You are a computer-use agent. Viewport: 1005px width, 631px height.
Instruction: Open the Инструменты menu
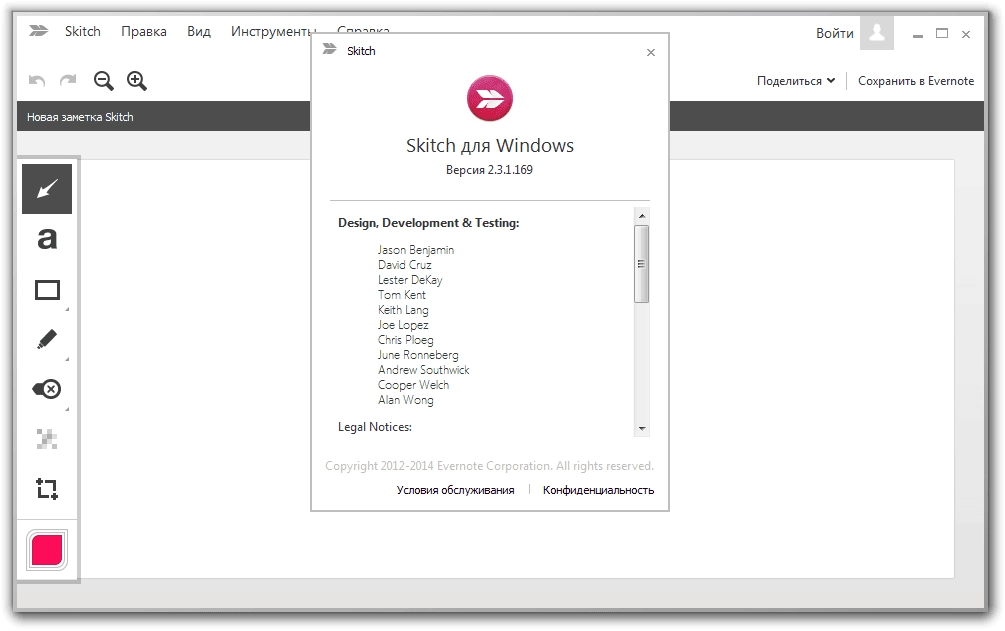[272, 31]
